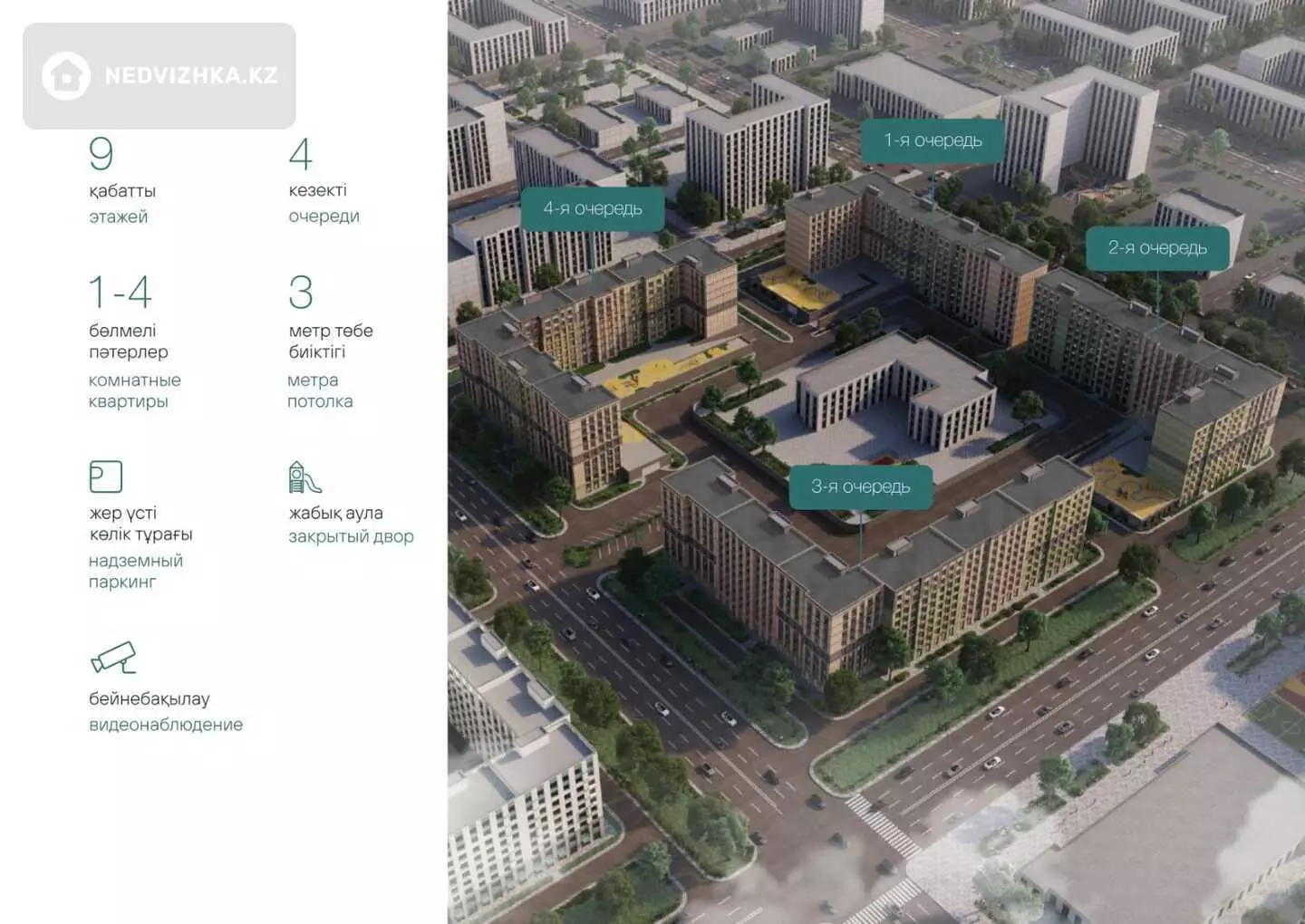Click the видеонаблюдение caption
This screenshot has height=924, width=1305.
pyautogui.click(x=166, y=725)
